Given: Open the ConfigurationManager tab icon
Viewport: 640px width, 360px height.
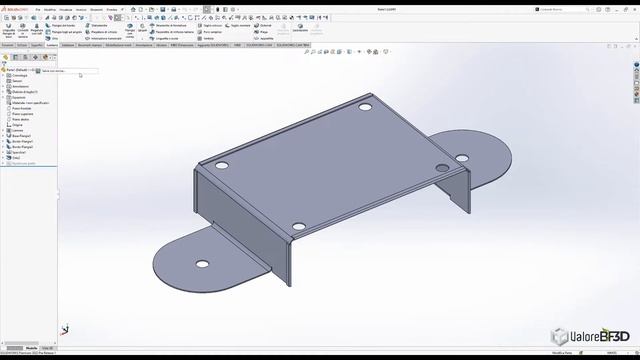Looking at the screenshot, I should [25, 57].
